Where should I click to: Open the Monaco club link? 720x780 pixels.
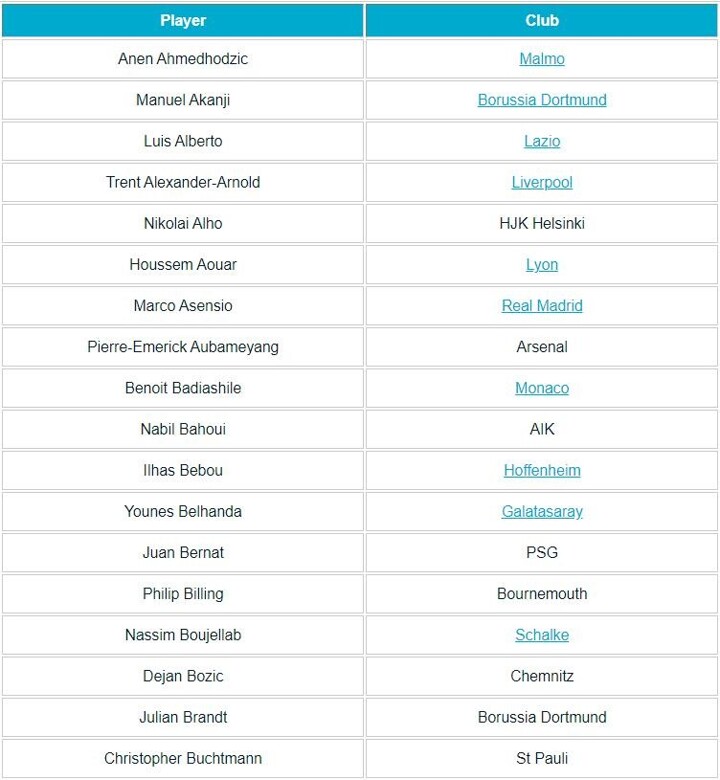542,388
